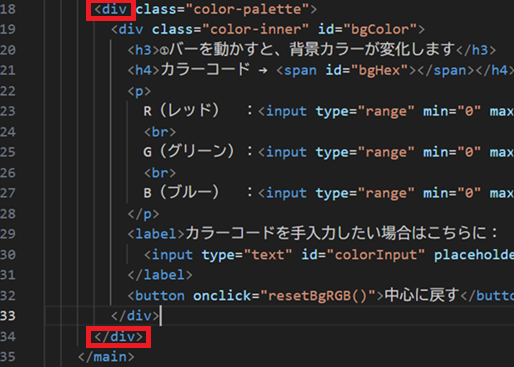Click the <br> tag on line 26

(x=160, y=173)
